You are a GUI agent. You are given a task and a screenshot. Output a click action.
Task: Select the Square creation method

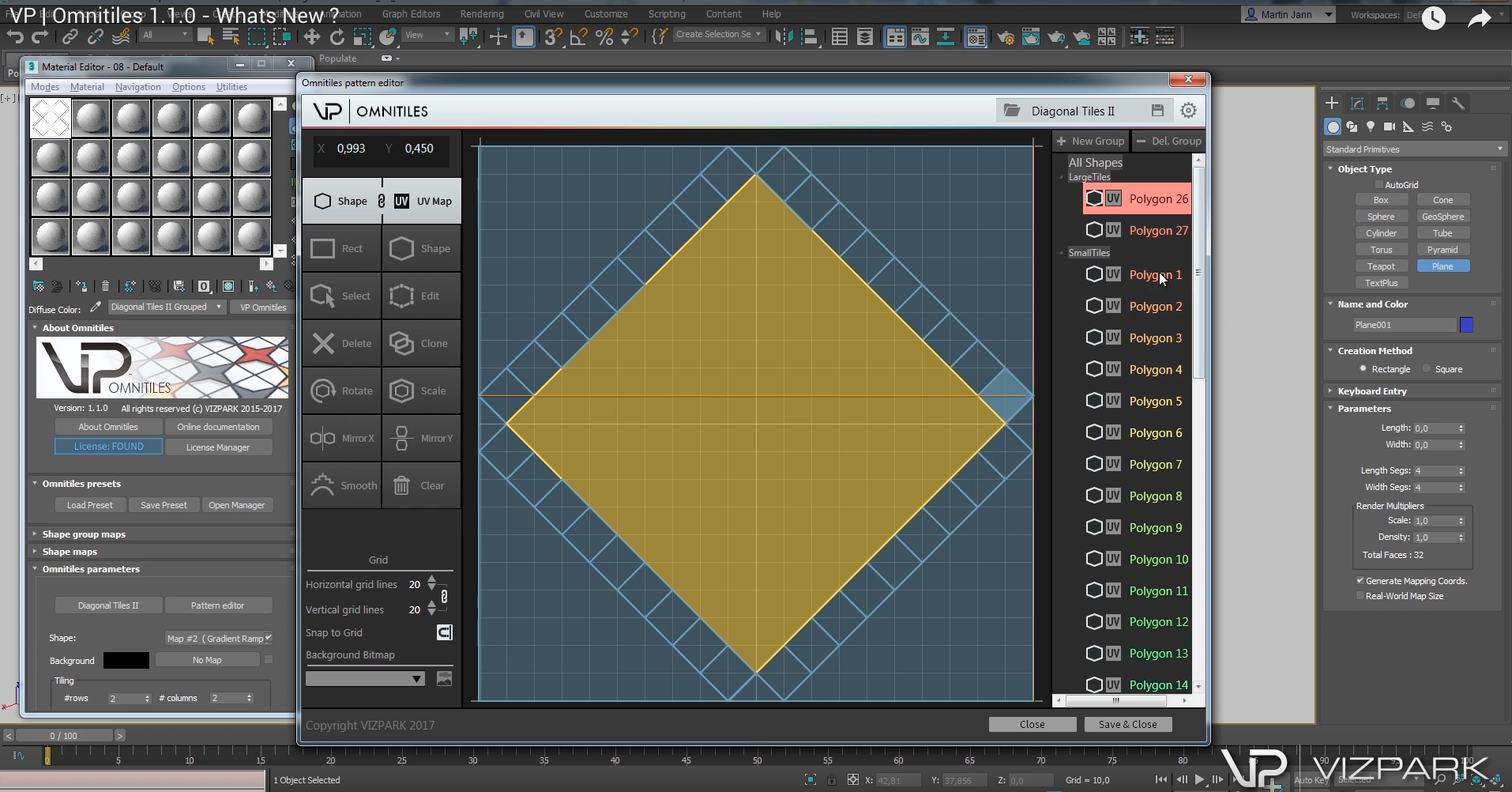pos(1427,369)
